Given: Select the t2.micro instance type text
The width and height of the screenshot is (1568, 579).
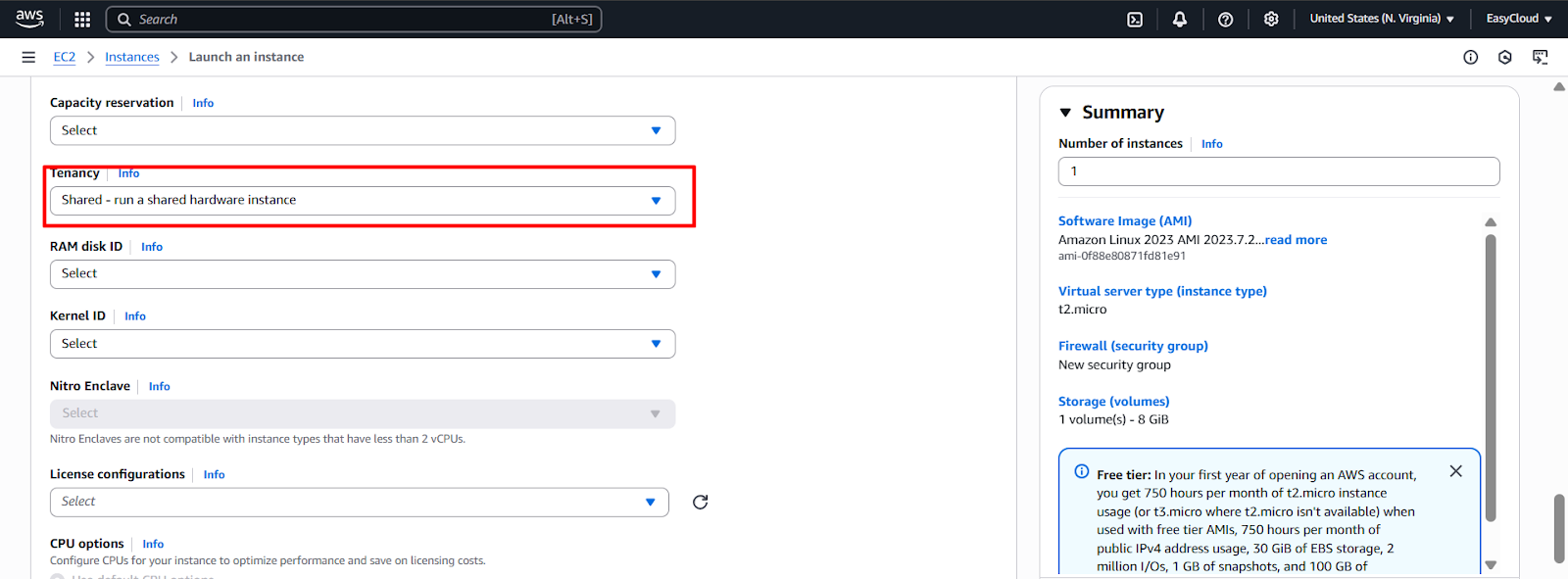Looking at the screenshot, I should point(1082,310).
